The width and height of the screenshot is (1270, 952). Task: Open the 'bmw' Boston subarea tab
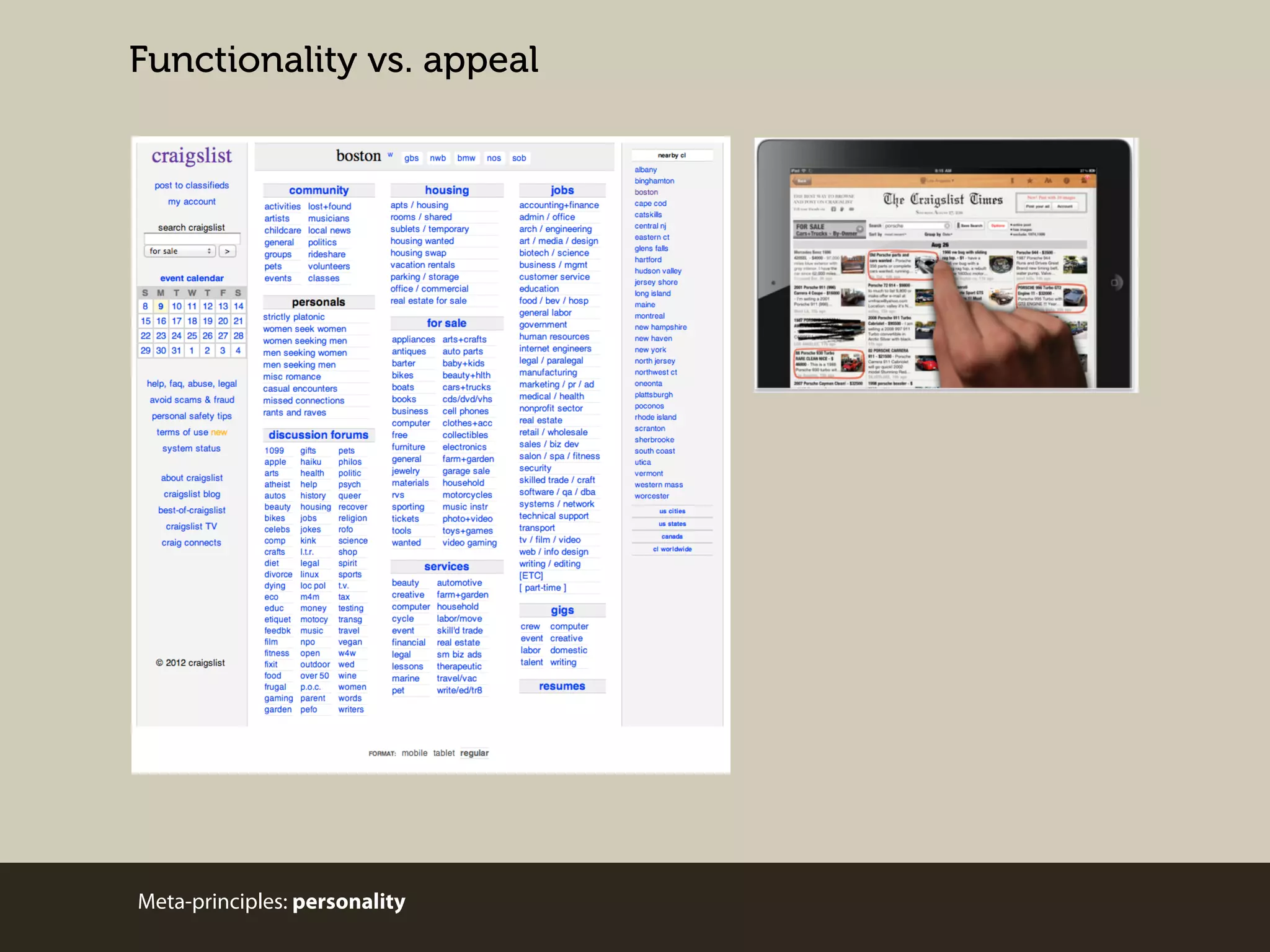466,158
